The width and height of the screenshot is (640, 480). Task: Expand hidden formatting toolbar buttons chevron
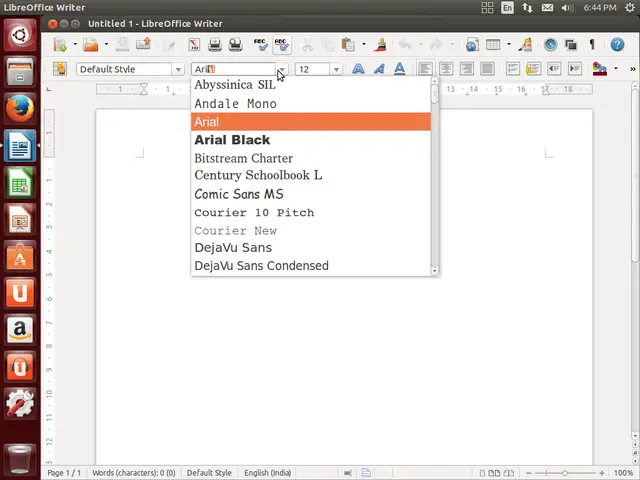coord(633,69)
